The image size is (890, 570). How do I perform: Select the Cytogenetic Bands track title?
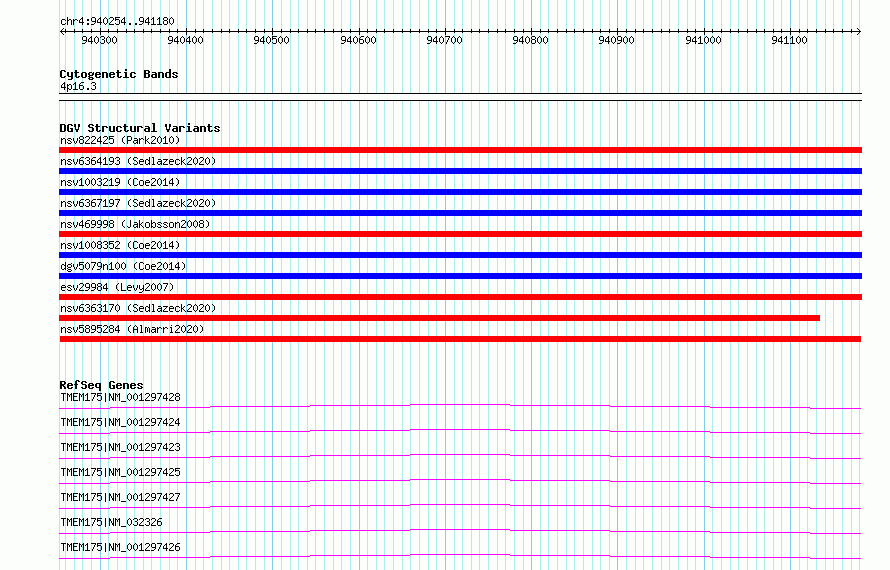click(x=119, y=74)
